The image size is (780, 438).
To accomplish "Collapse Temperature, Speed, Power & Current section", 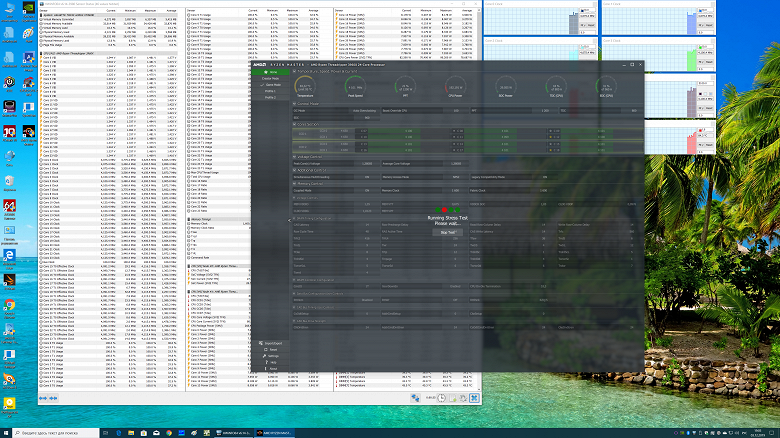I will pos(294,71).
